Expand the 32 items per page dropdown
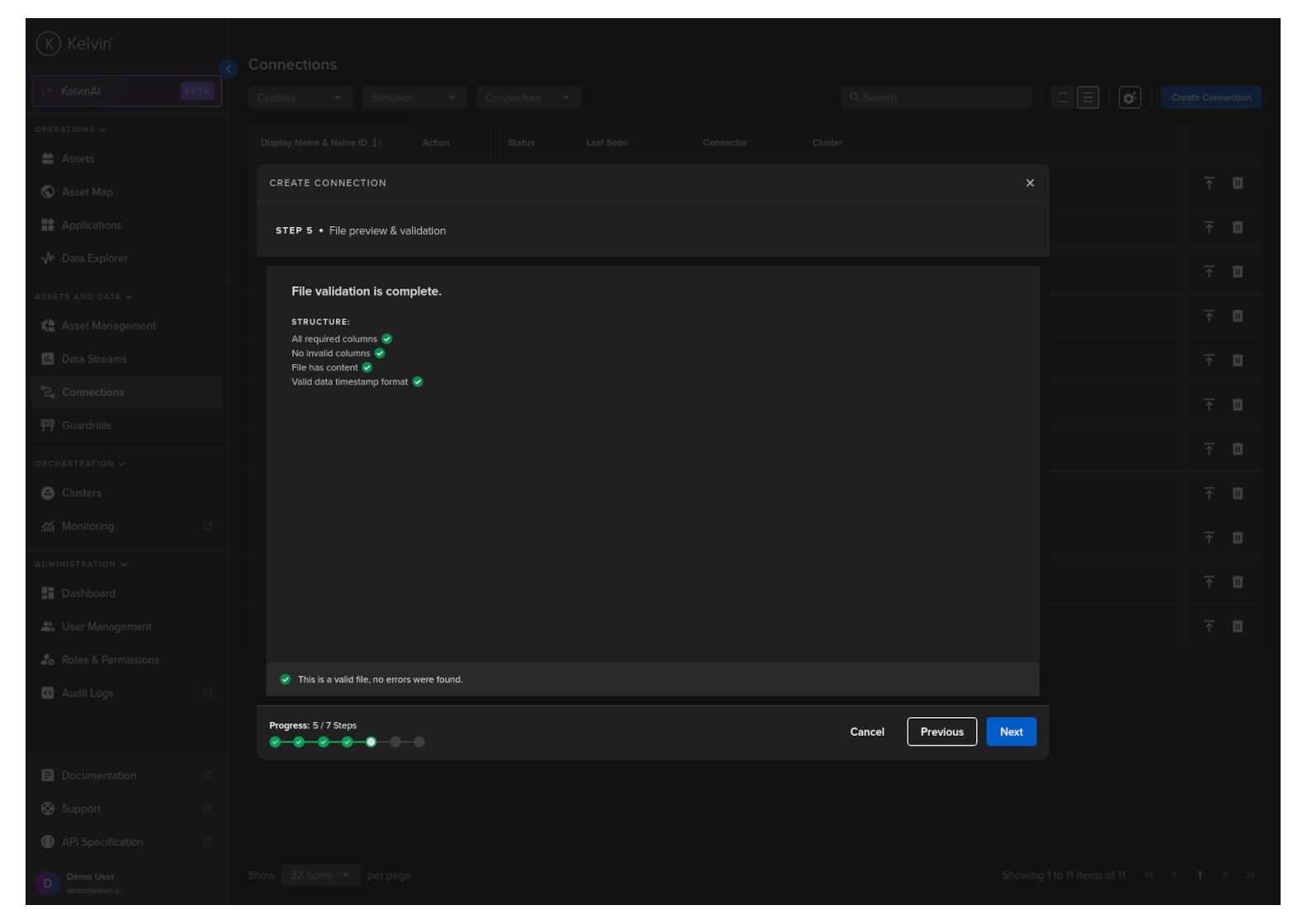 320,875
